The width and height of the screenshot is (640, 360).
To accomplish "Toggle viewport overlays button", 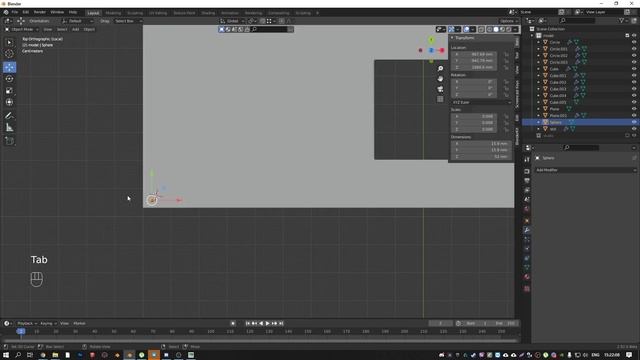I will tap(466, 29).
